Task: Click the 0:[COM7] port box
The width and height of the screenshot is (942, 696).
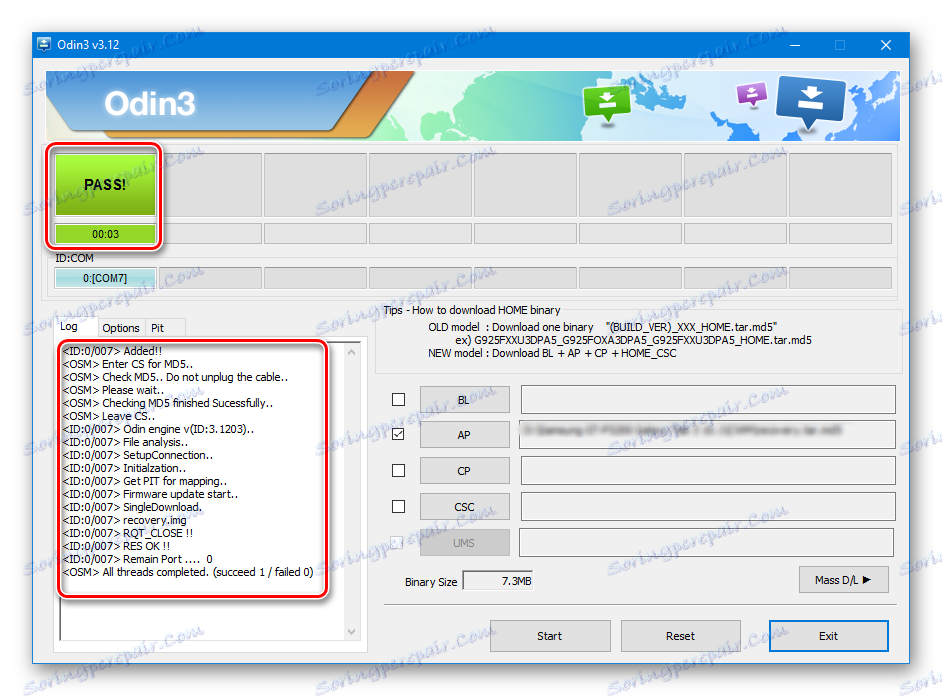Action: point(105,278)
